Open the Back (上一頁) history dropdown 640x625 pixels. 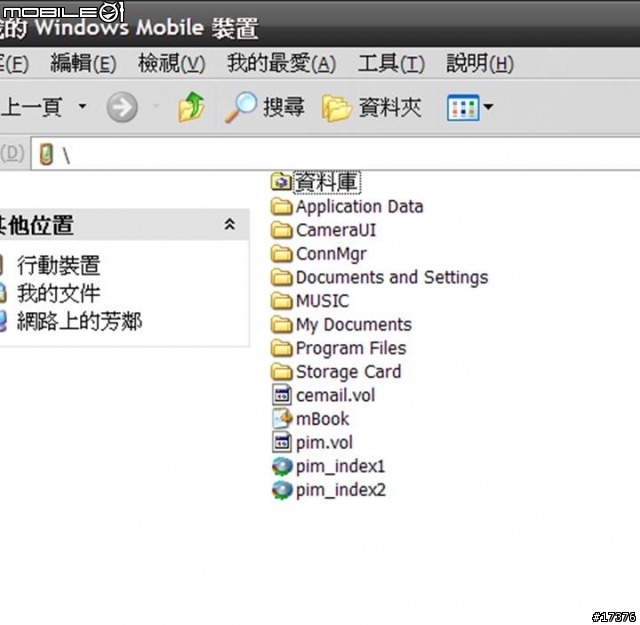click(x=82, y=106)
